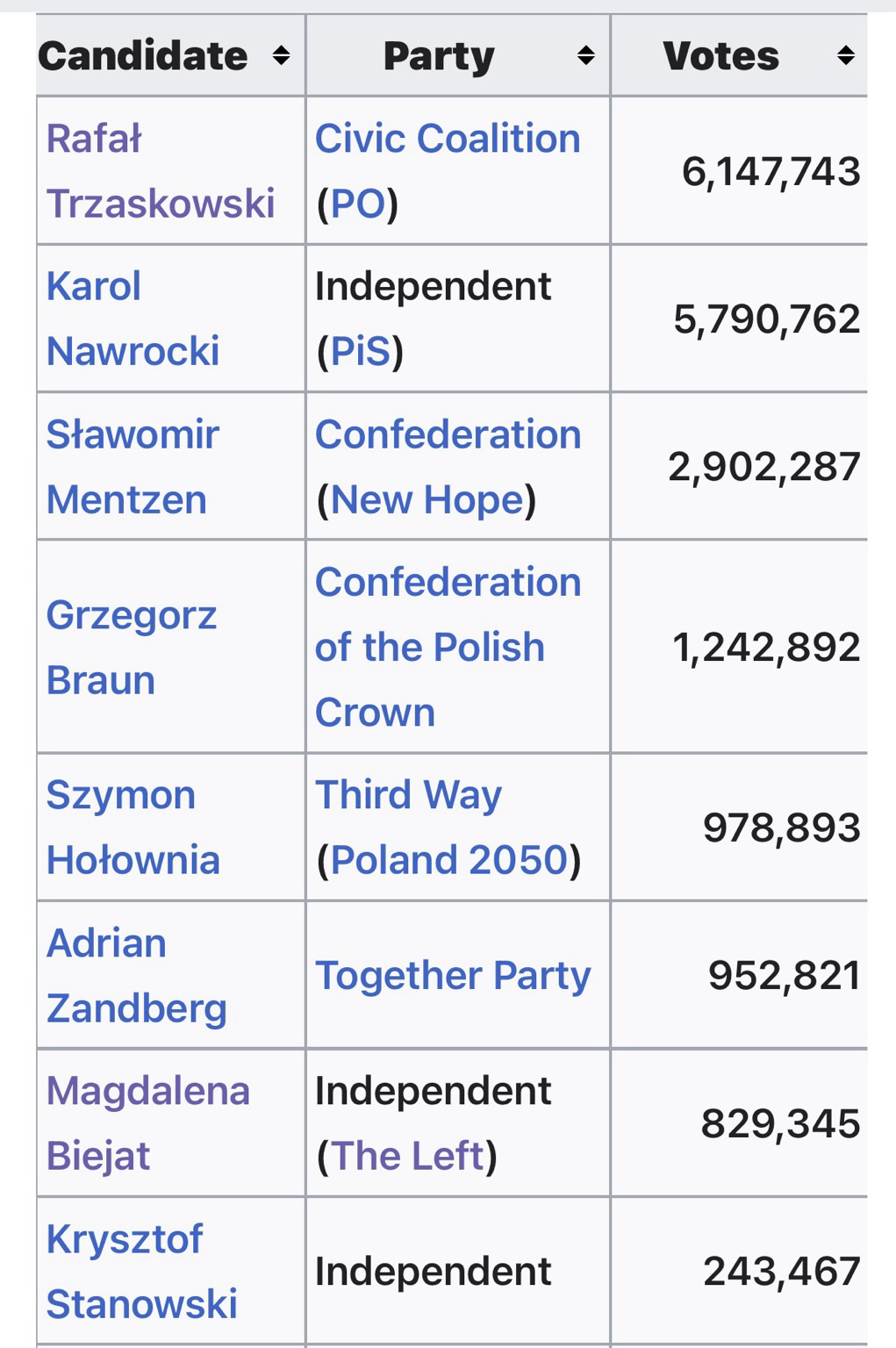Visit the New Hope party link
The image size is (896, 1348).
click(427, 499)
